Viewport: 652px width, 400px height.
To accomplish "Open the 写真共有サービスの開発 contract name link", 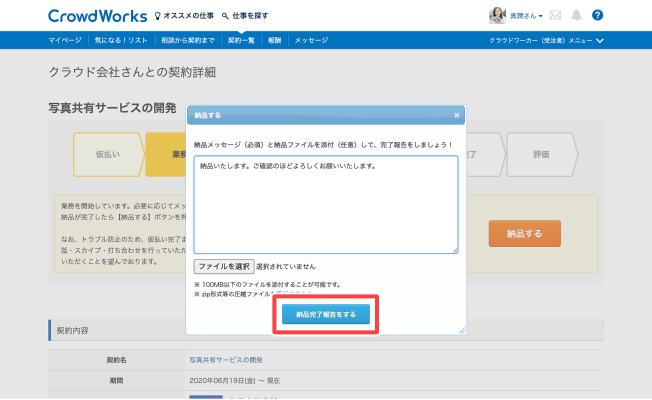I will [x=226, y=359].
